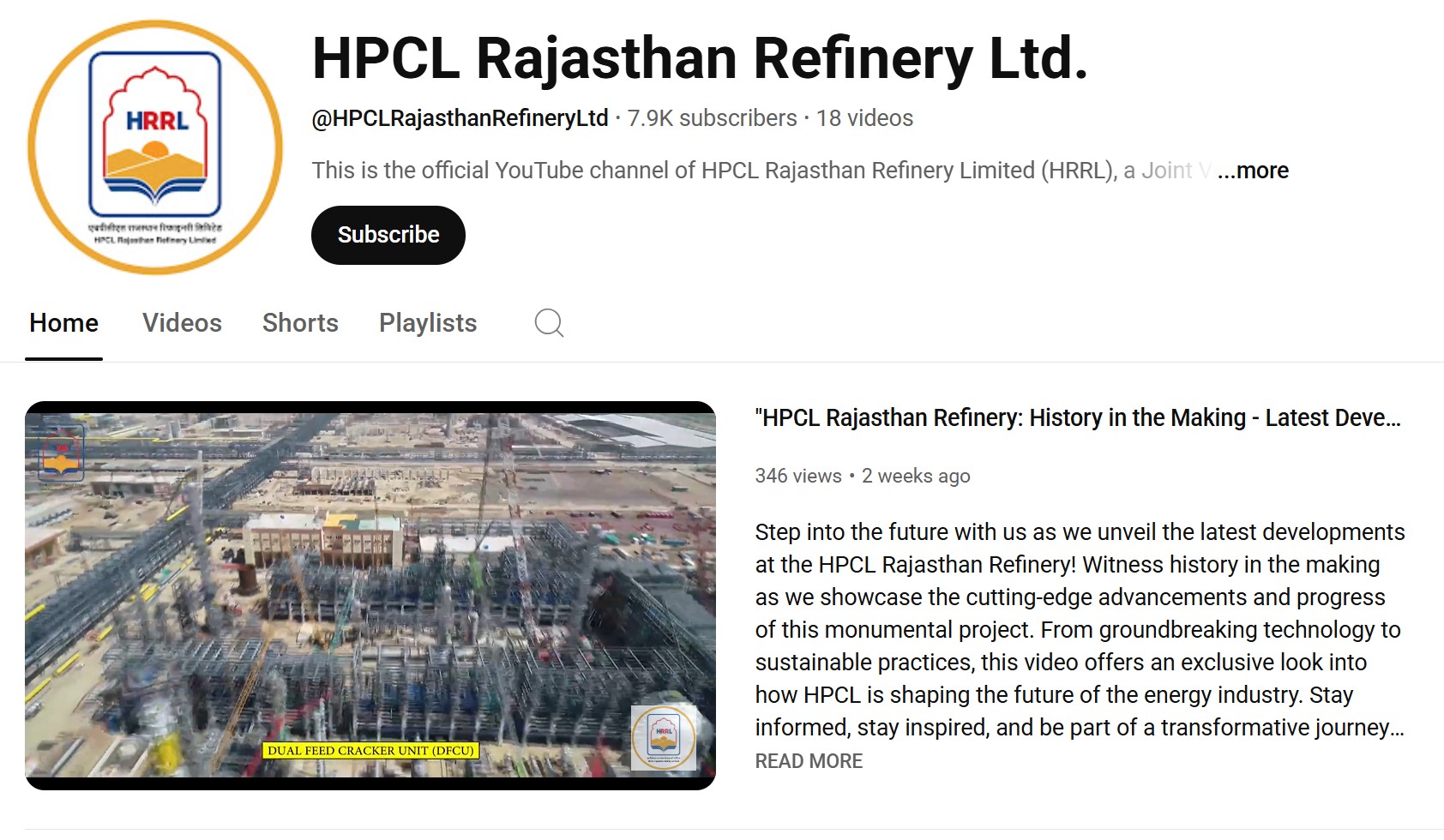The height and width of the screenshot is (840, 1444).
Task: Subscribe to HPCL Rajasthan Refinery channel
Action: pos(388,235)
